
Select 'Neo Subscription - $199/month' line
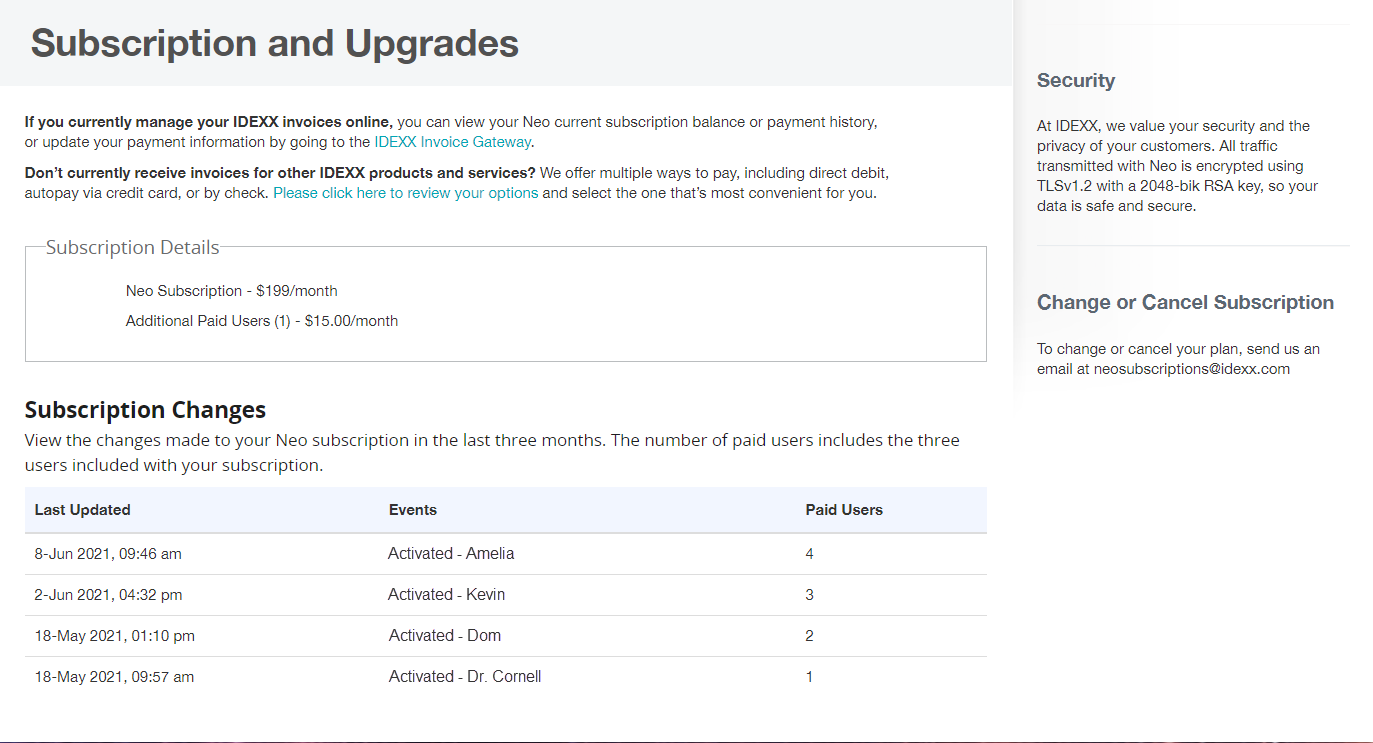[232, 291]
